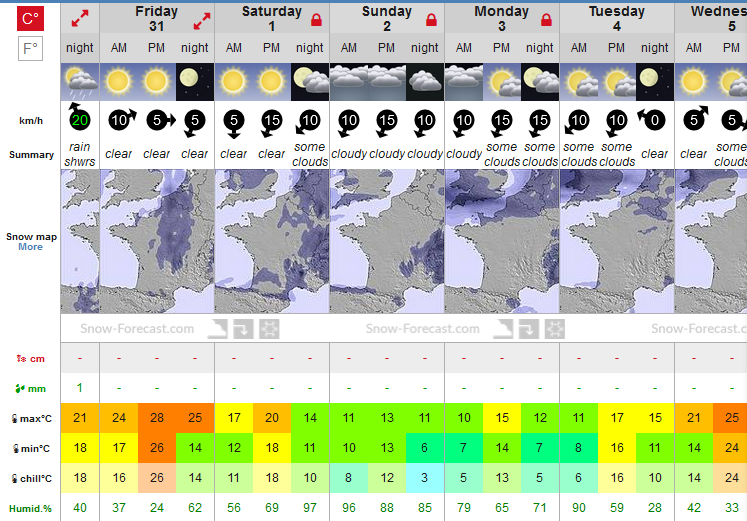
Task: Click Monday PM max temperature 15
Action: click(x=502, y=418)
